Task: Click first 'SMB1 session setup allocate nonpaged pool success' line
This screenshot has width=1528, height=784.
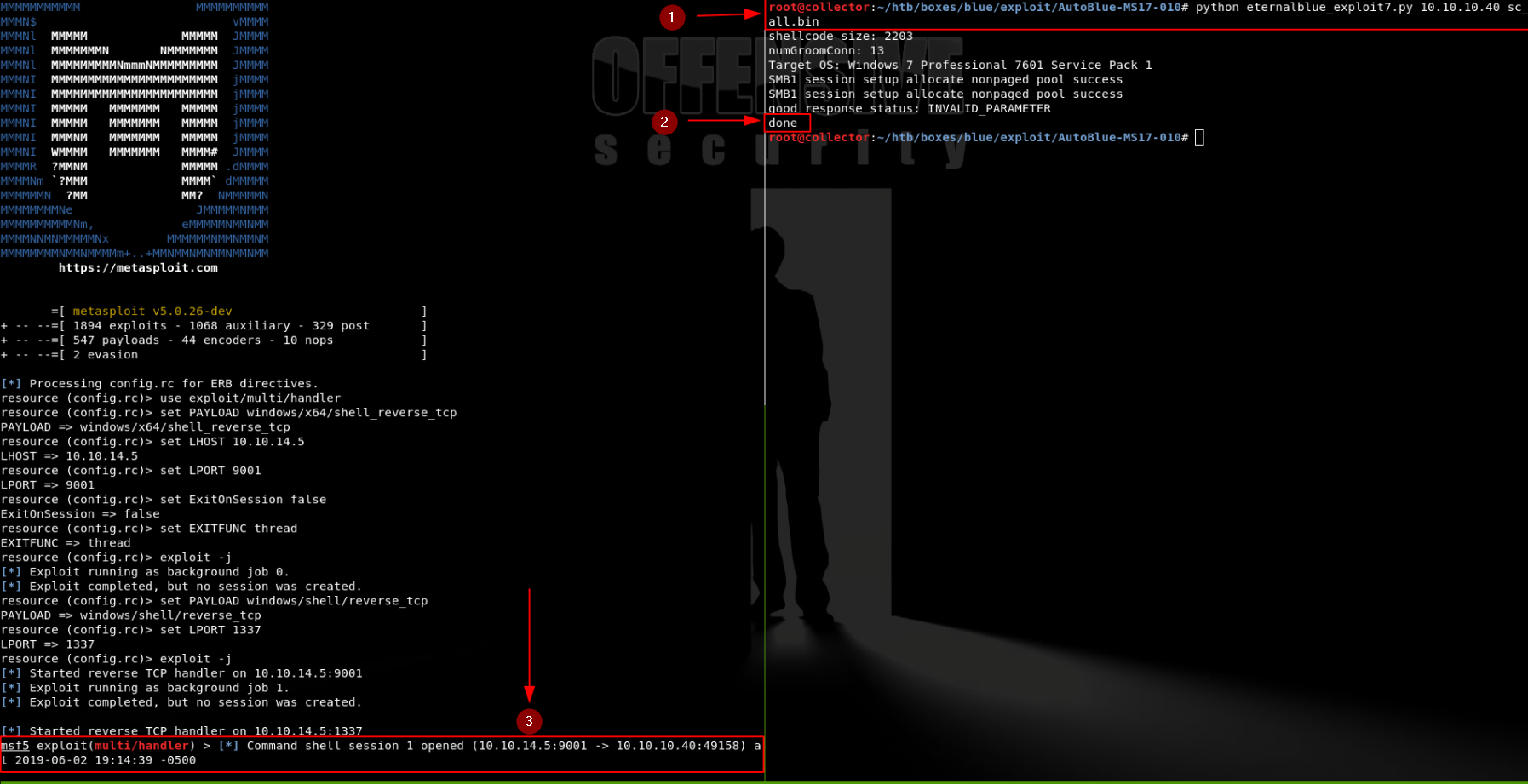Action: coord(945,80)
